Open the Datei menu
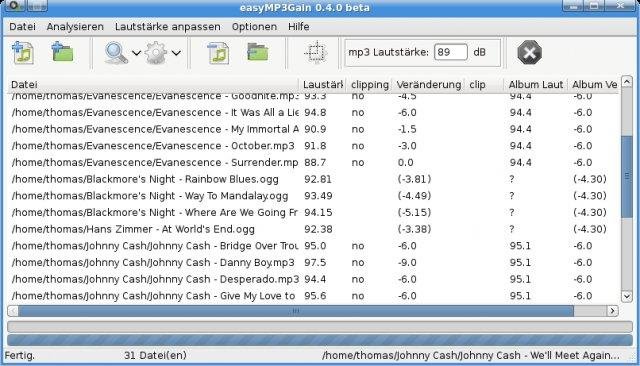The image size is (640, 366). click(22, 27)
